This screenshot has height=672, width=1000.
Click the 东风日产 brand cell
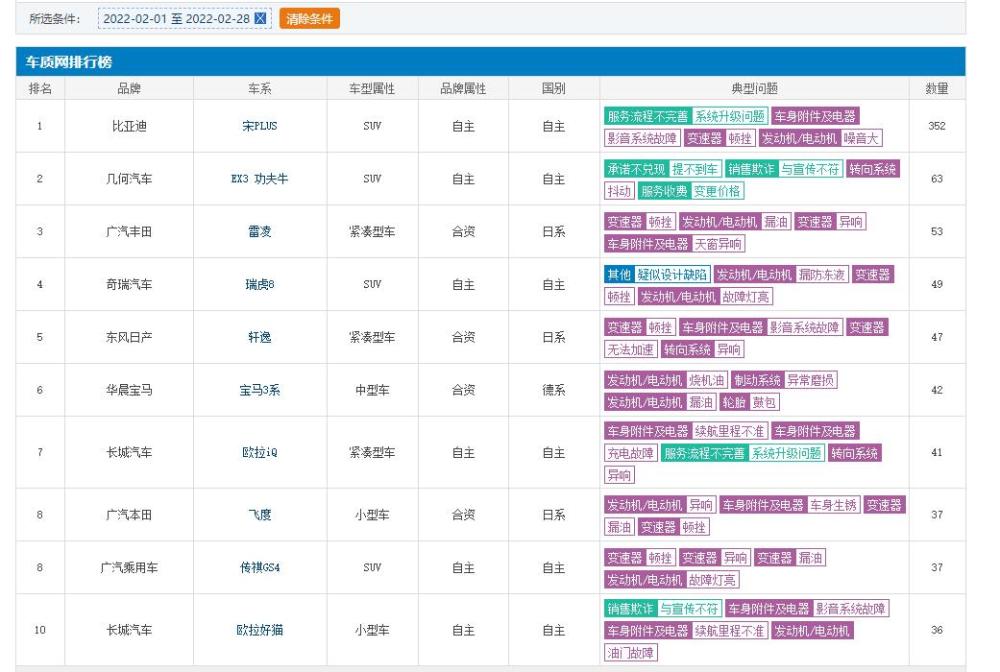[x=129, y=337]
